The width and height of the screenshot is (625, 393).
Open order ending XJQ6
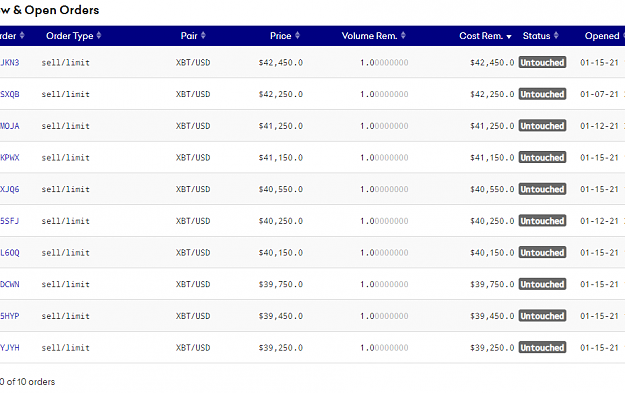coord(10,189)
